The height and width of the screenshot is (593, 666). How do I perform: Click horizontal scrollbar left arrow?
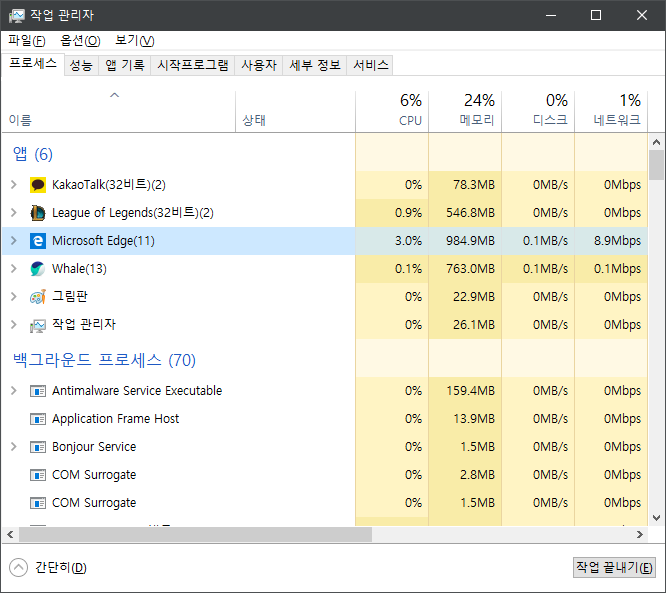pos(10,535)
